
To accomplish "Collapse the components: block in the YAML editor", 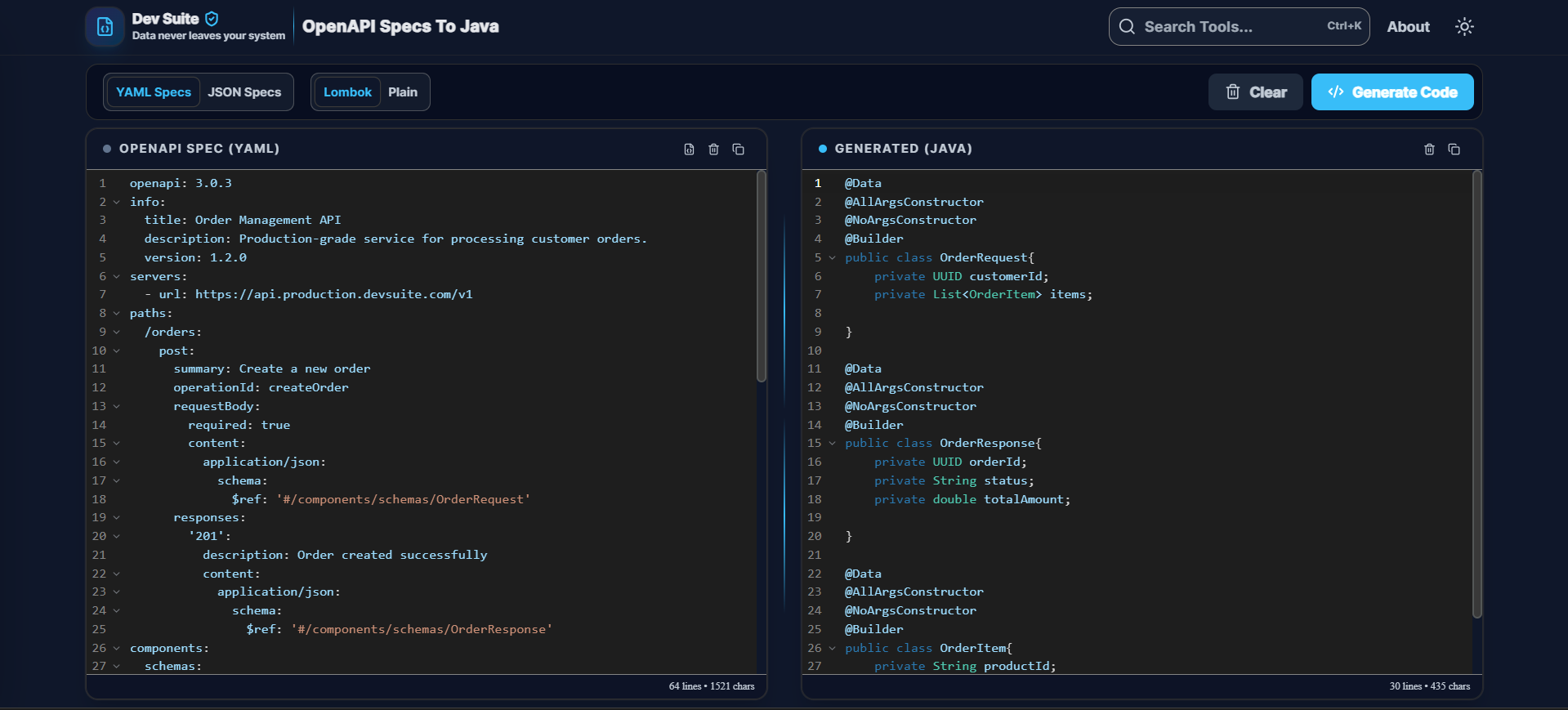I will pos(117,649).
